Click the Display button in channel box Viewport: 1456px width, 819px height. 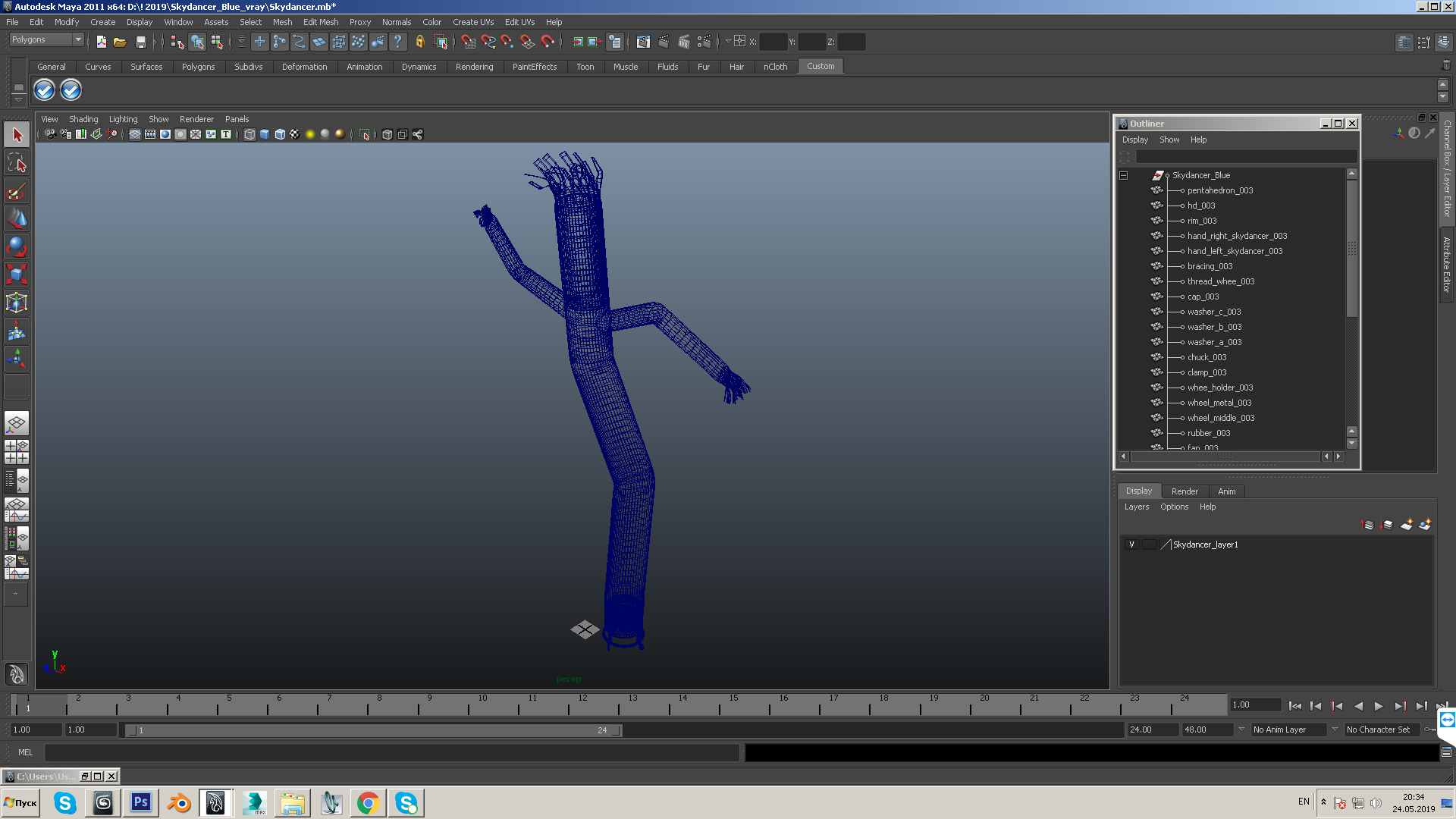coord(1138,490)
